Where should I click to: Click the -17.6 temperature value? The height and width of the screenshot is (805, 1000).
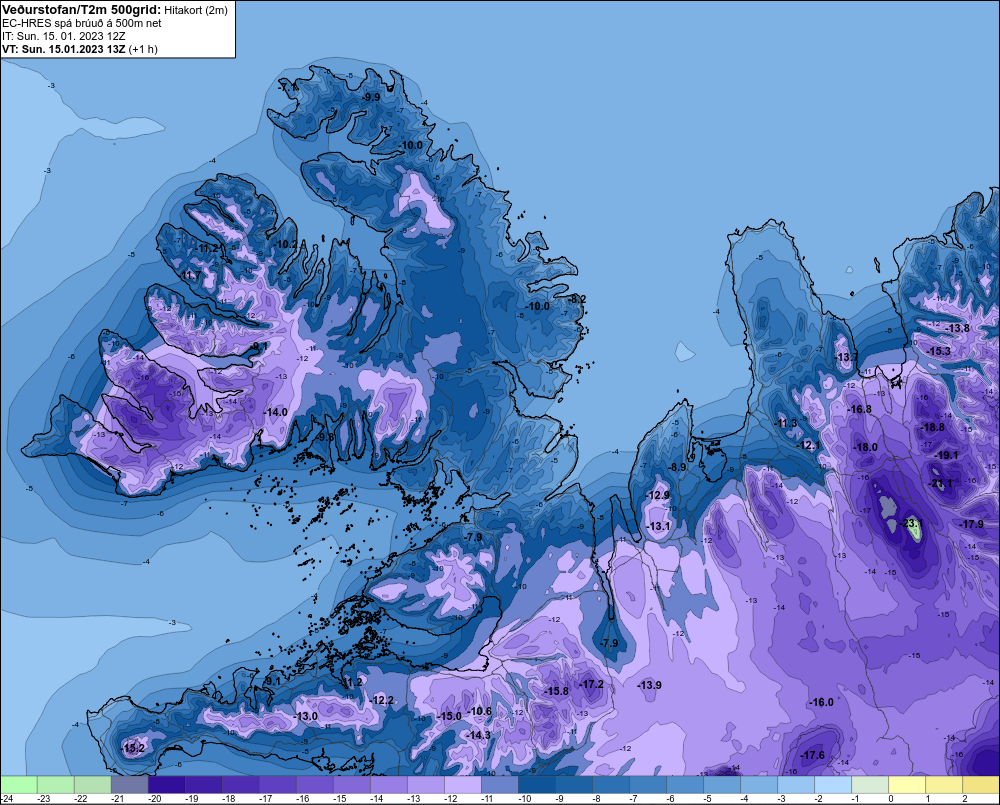tap(812, 755)
